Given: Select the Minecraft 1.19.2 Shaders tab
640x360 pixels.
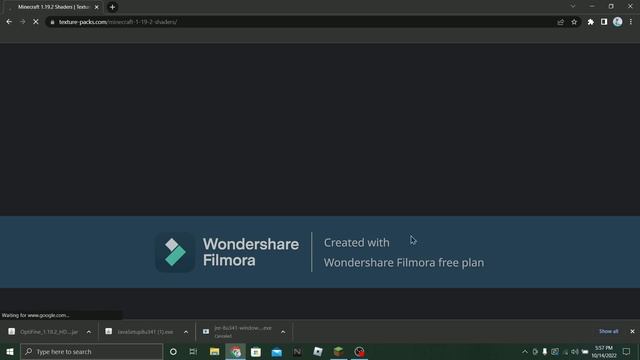Looking at the screenshot, I should [x=54, y=7].
